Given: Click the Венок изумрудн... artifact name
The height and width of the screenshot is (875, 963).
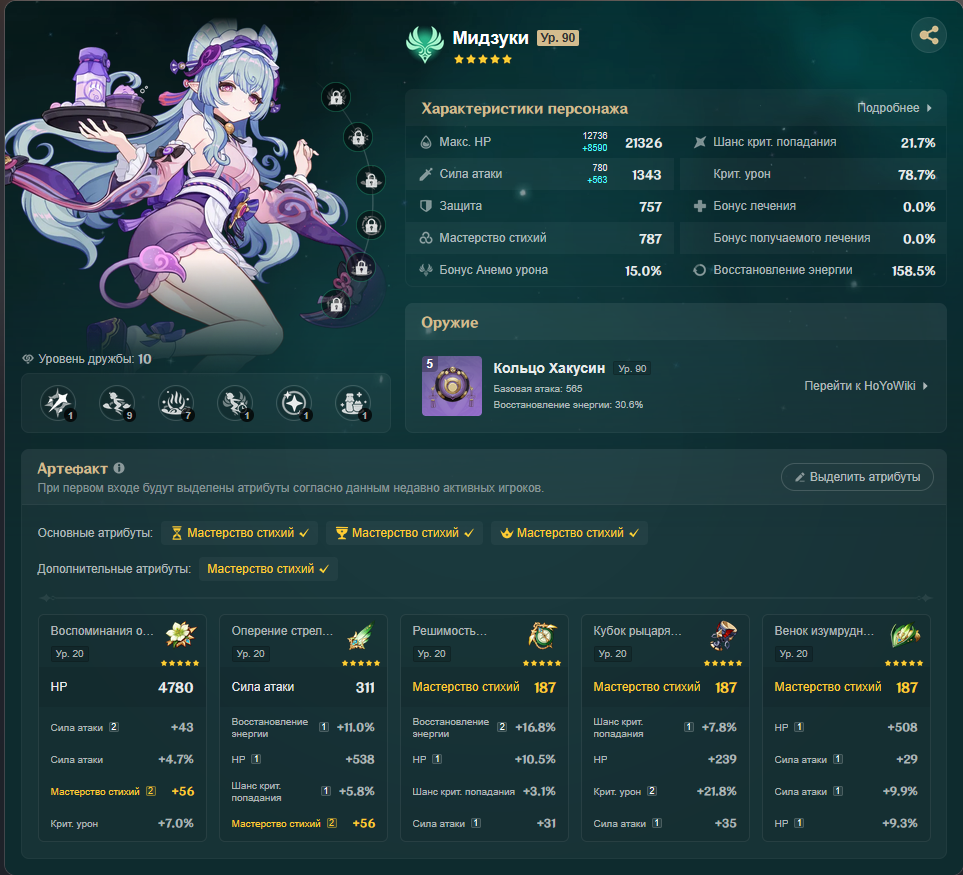Looking at the screenshot, I should 824,631.
